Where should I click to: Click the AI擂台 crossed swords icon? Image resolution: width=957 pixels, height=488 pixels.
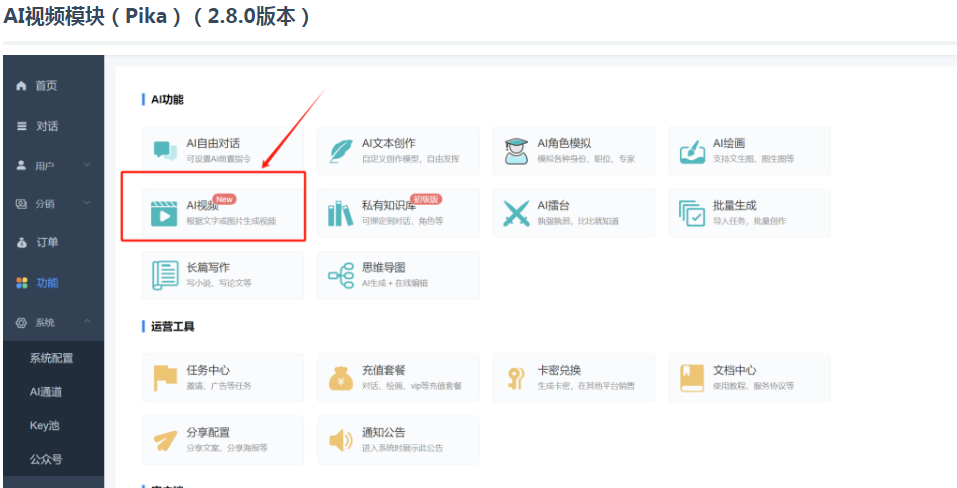[516, 214]
